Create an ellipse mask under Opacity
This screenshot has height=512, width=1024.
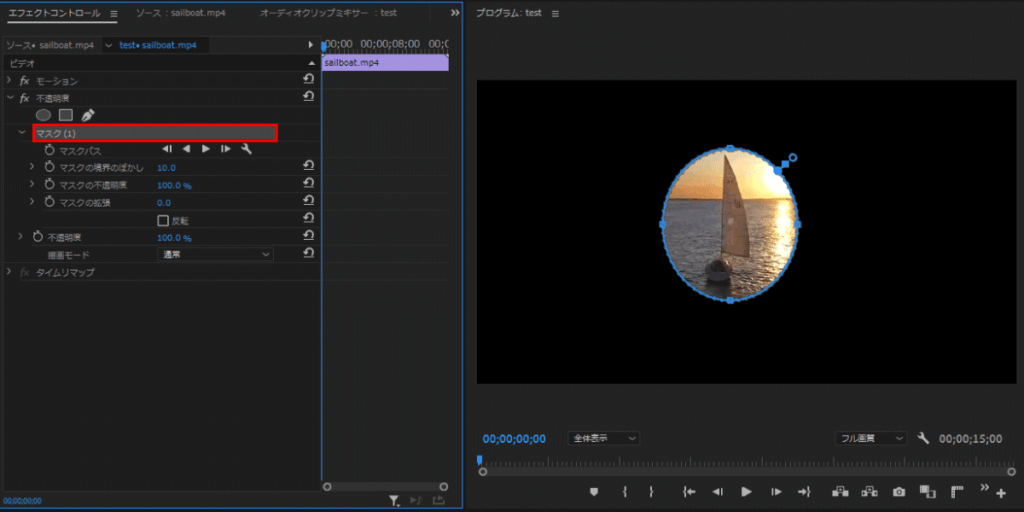pyautogui.click(x=44, y=115)
